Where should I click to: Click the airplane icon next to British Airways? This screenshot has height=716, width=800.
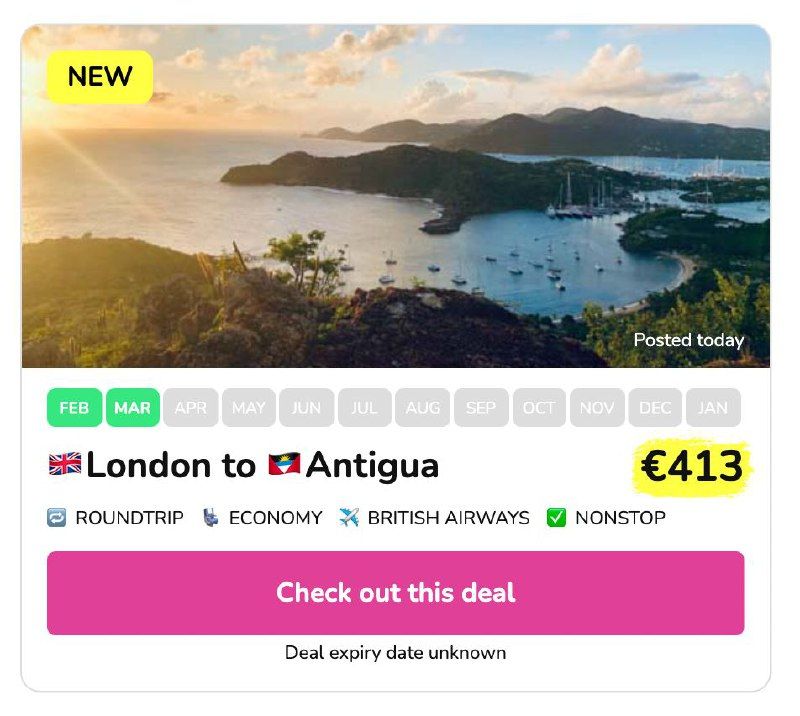click(349, 517)
